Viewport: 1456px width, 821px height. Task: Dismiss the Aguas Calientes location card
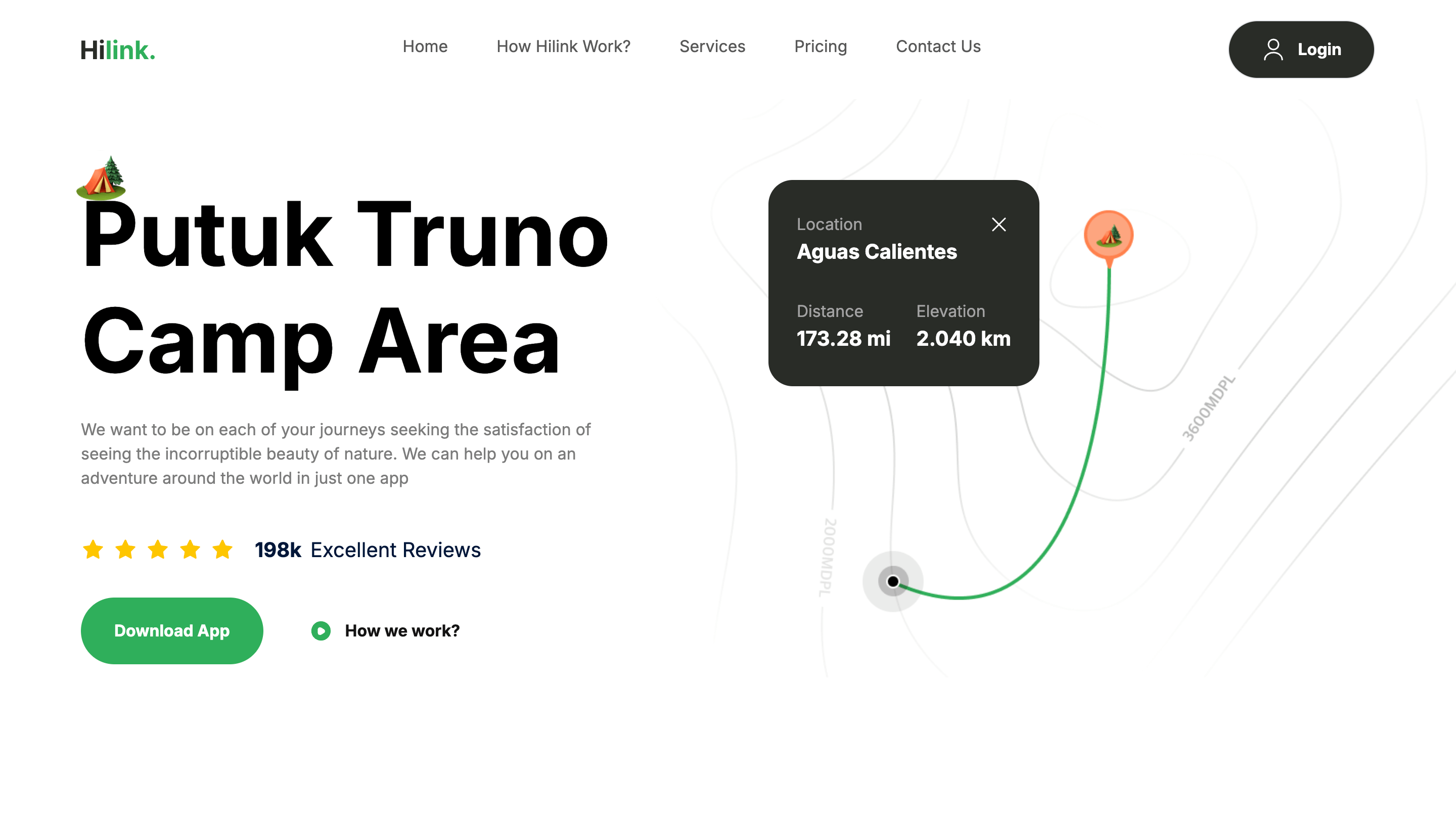[999, 224]
